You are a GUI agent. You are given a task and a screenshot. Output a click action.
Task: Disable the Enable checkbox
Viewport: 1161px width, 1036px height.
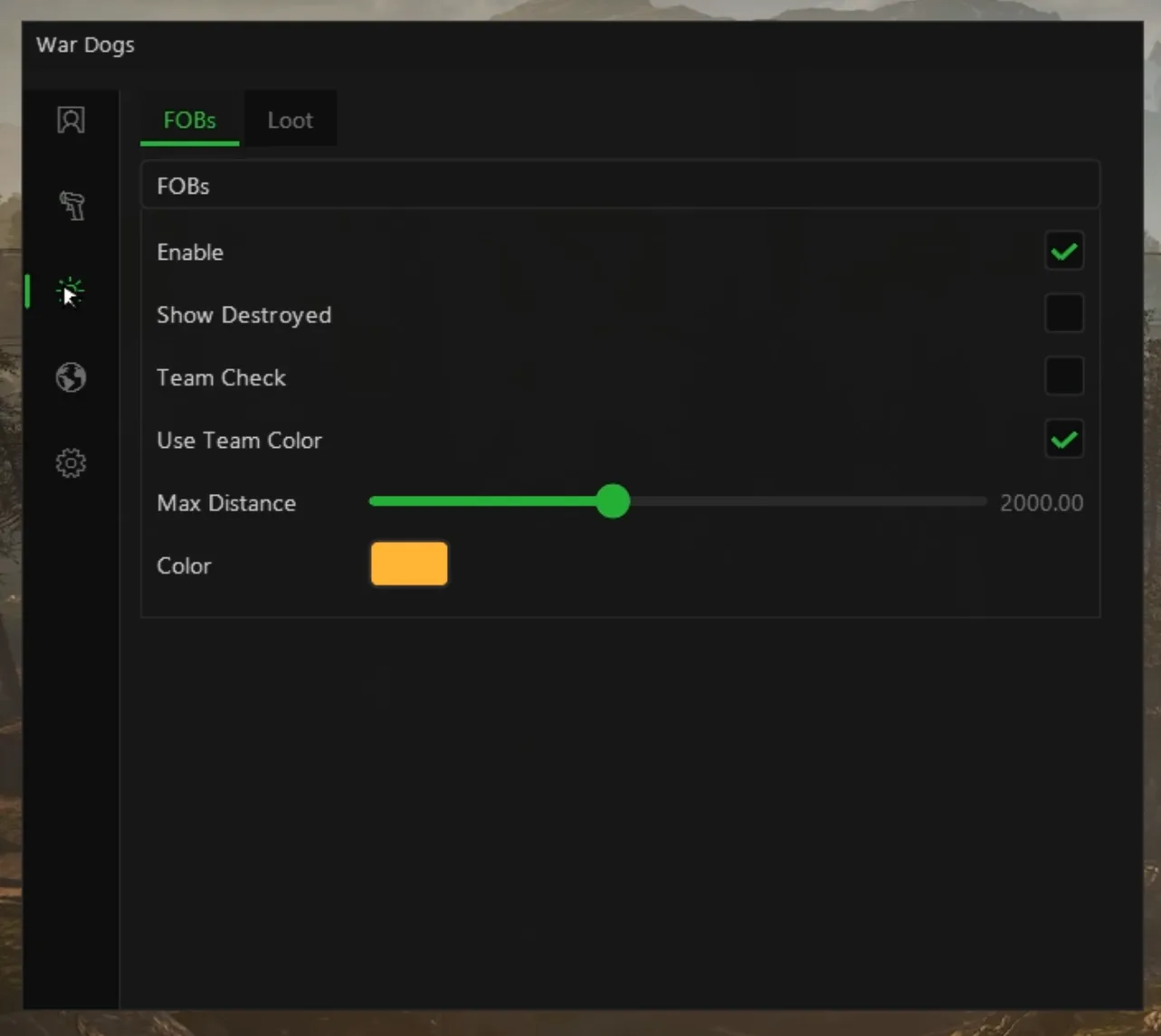point(1064,252)
